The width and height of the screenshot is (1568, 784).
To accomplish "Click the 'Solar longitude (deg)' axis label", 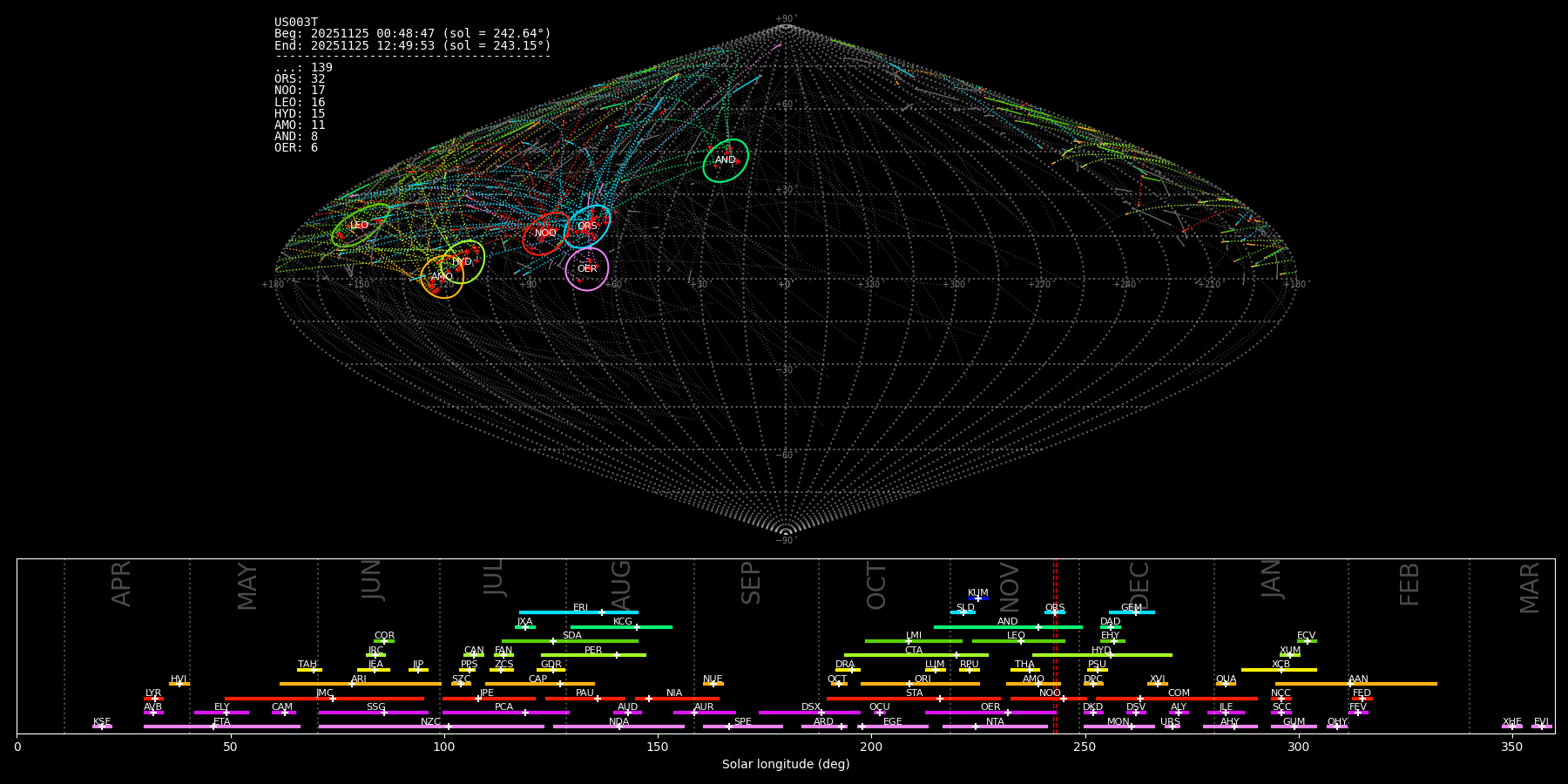I will pyautogui.click(x=786, y=765).
